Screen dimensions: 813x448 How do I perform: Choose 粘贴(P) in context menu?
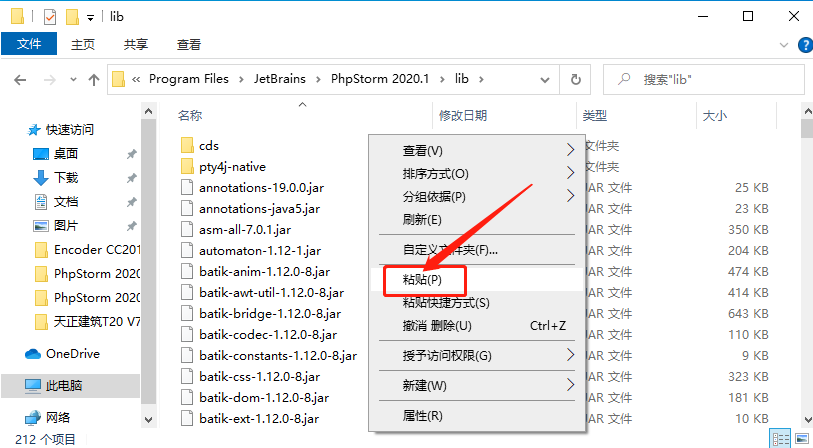tap(477, 280)
